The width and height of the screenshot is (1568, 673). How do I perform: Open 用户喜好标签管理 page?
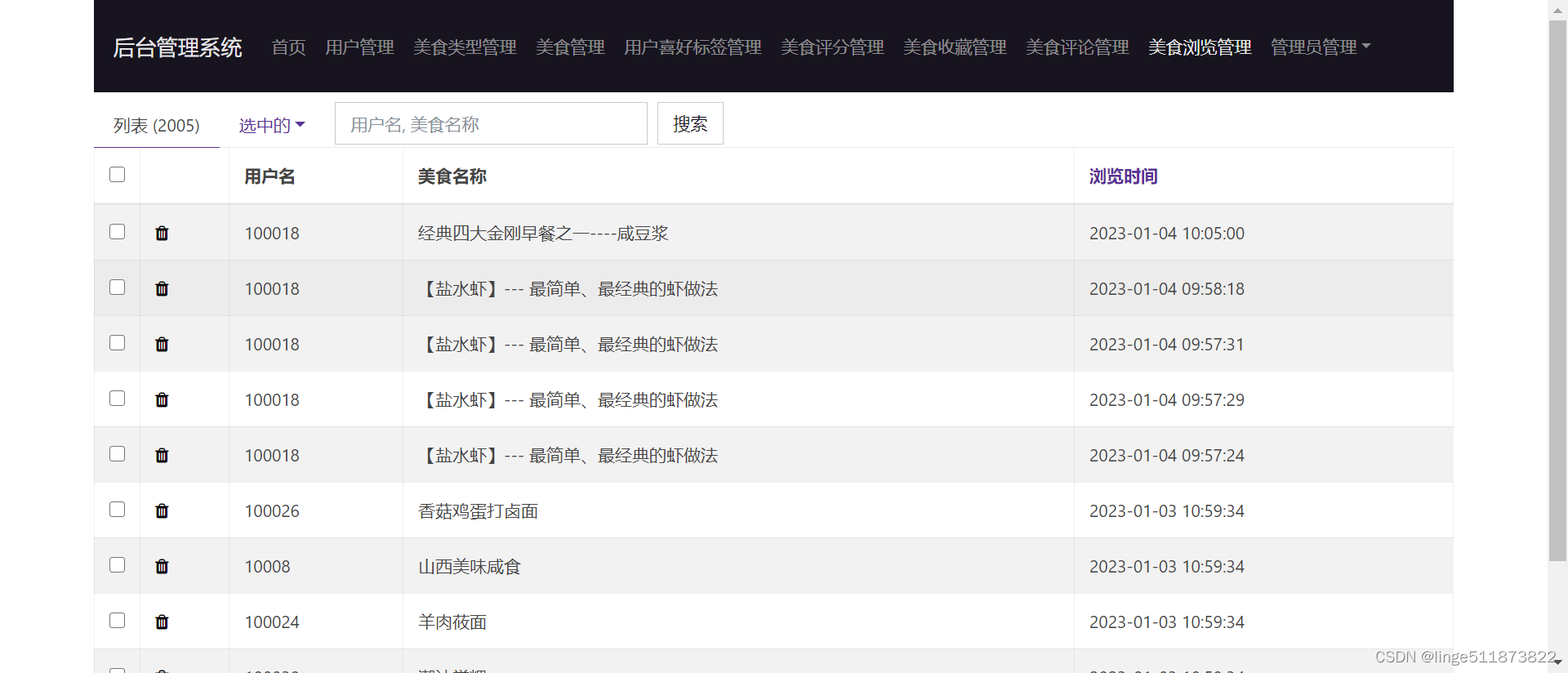tap(693, 47)
